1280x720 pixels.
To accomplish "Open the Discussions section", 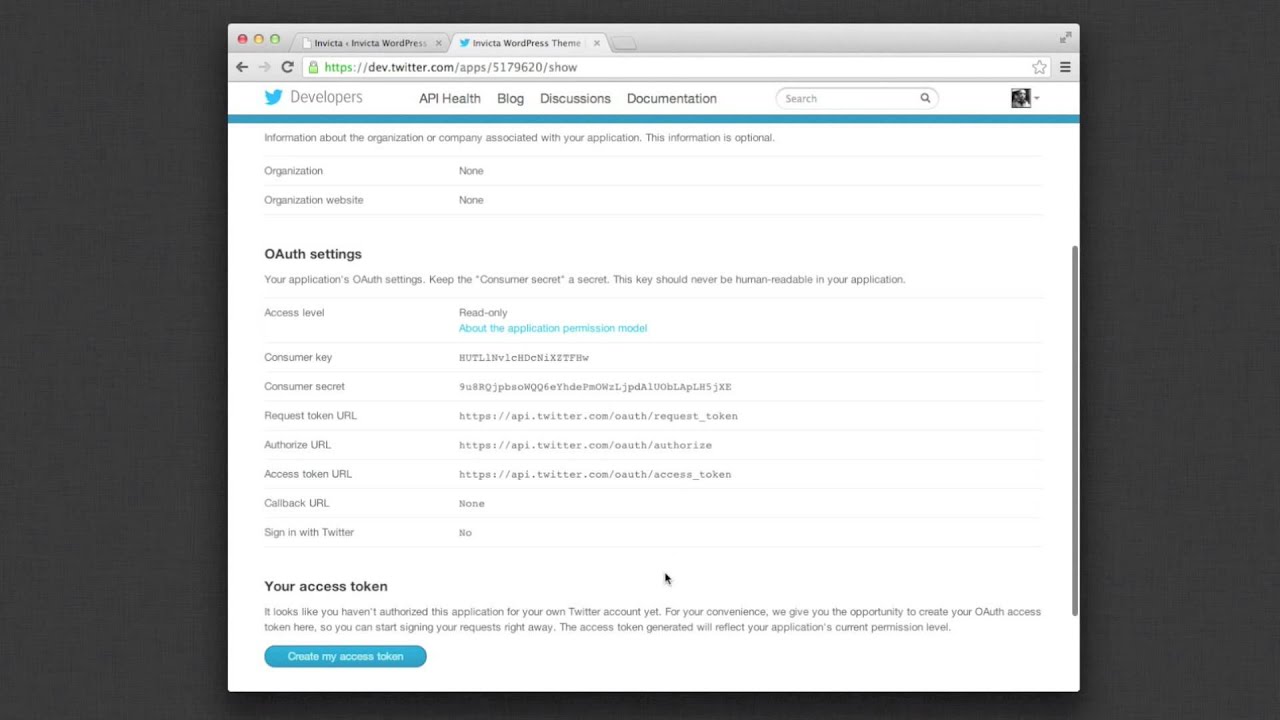I will click(x=575, y=98).
